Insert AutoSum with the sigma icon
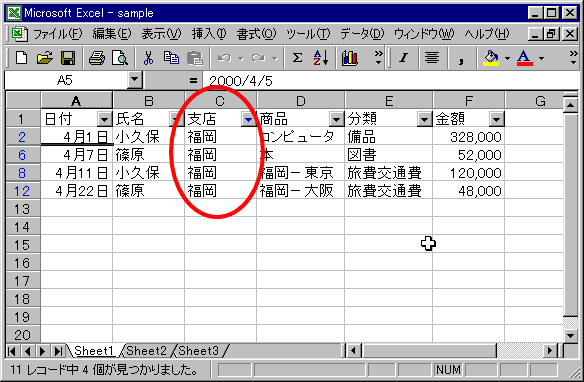This screenshot has width=584, height=382. tap(297, 58)
